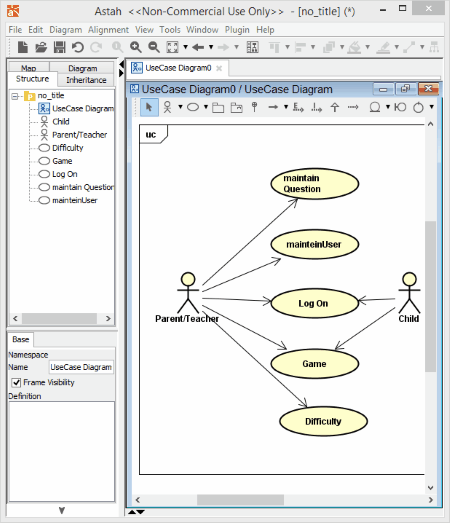Switch to the Inheritance tab
450x523 pixels.
pyautogui.click(x=86, y=80)
